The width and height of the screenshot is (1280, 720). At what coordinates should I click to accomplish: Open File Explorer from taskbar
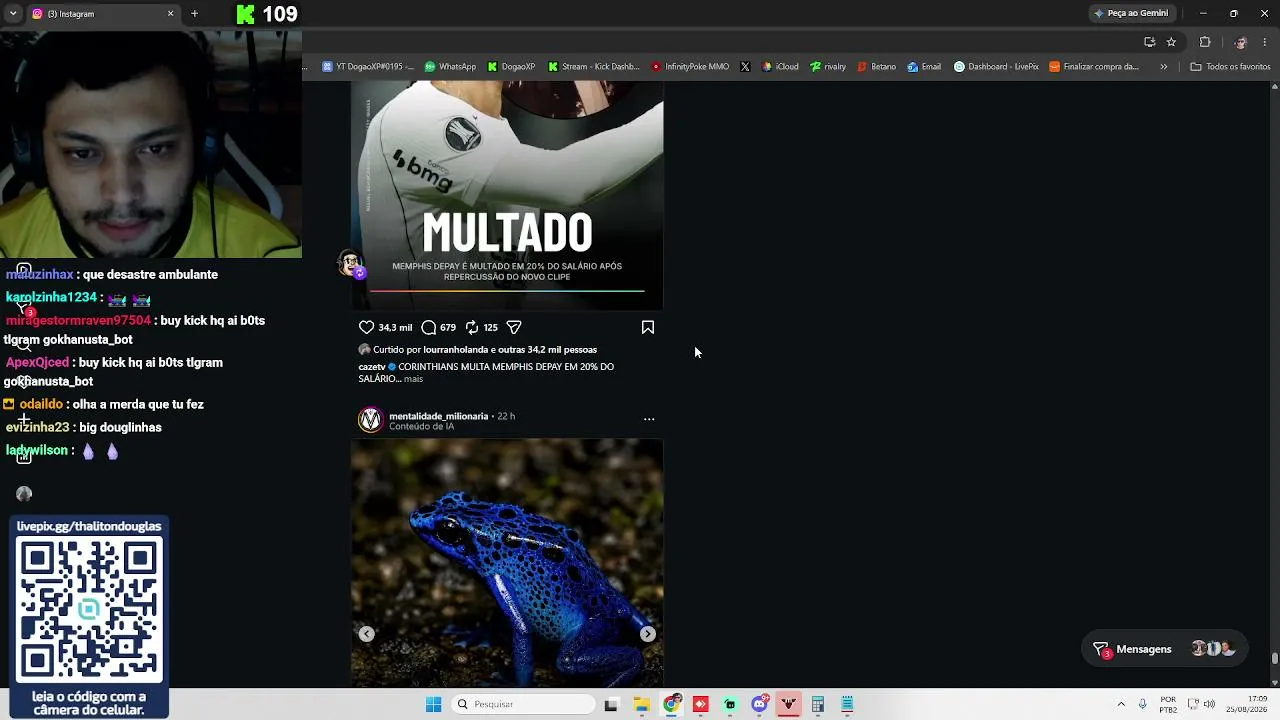point(641,704)
